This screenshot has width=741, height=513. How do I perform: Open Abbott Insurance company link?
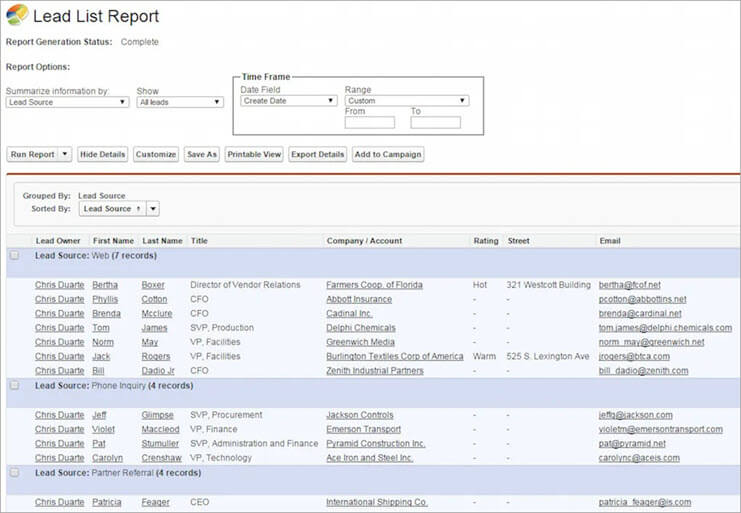pyautogui.click(x=359, y=299)
